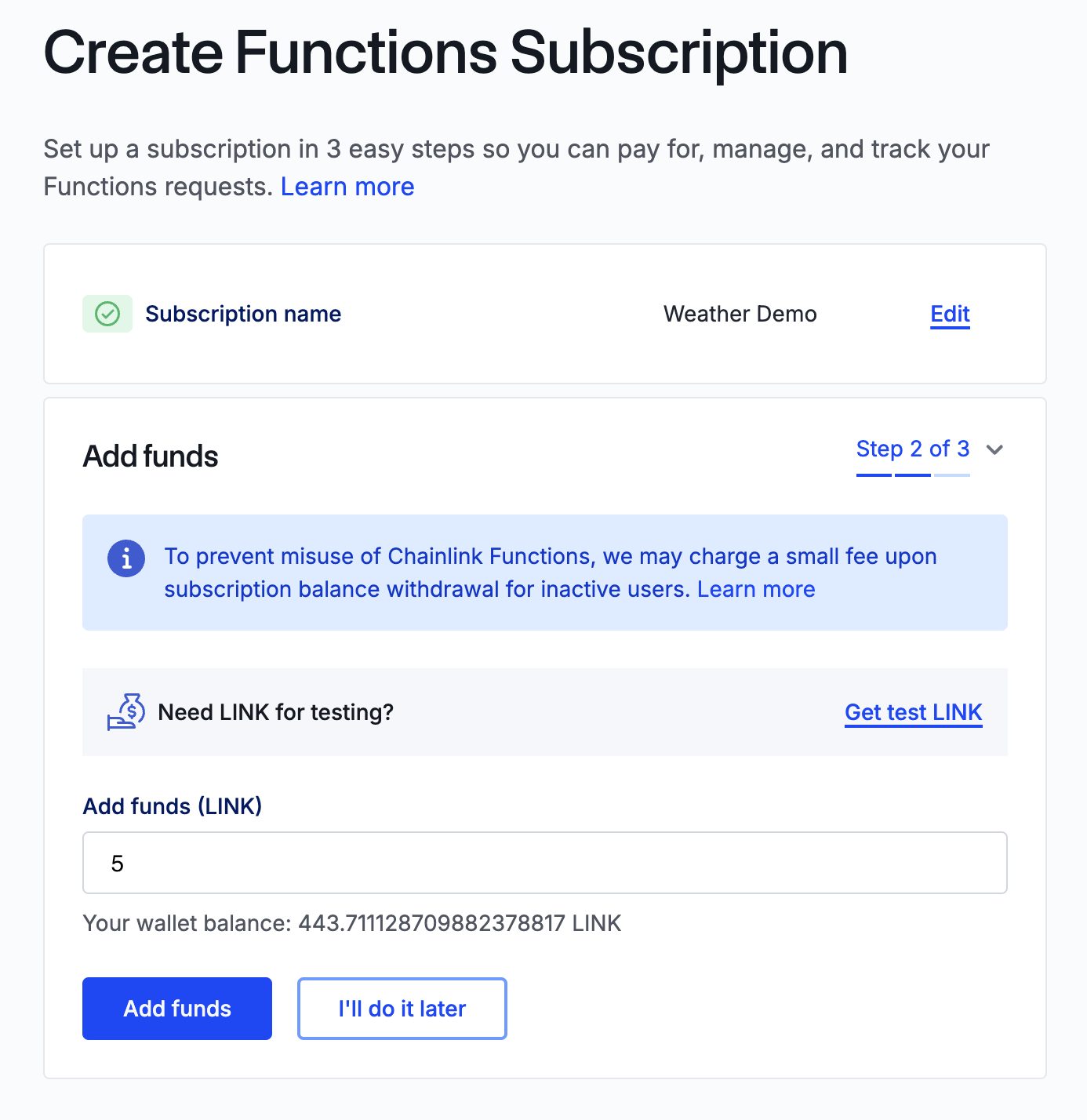This screenshot has height=1120, width=1087.
Task: Click the money bag hand icon
Action: (126, 711)
